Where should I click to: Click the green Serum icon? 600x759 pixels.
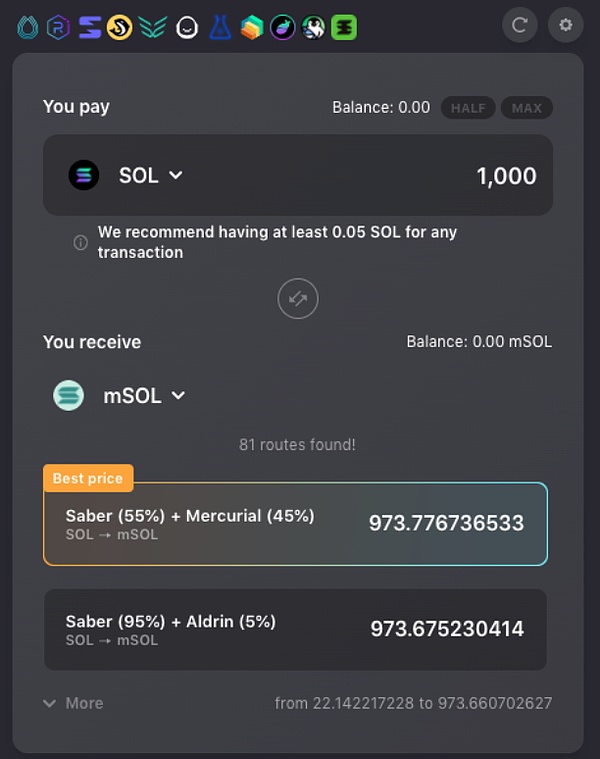(345, 28)
